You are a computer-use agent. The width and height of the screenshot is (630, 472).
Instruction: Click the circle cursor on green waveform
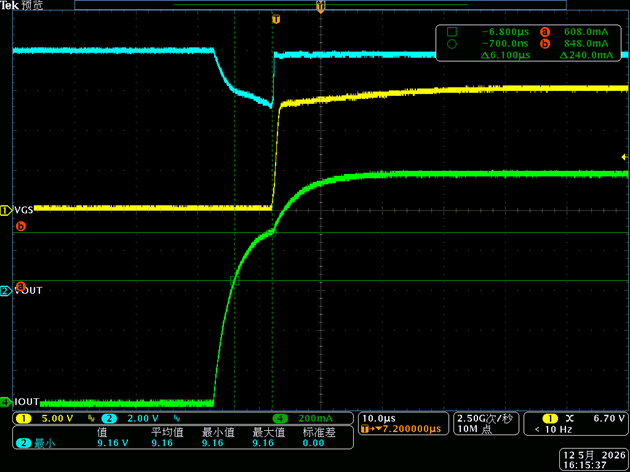point(272,232)
